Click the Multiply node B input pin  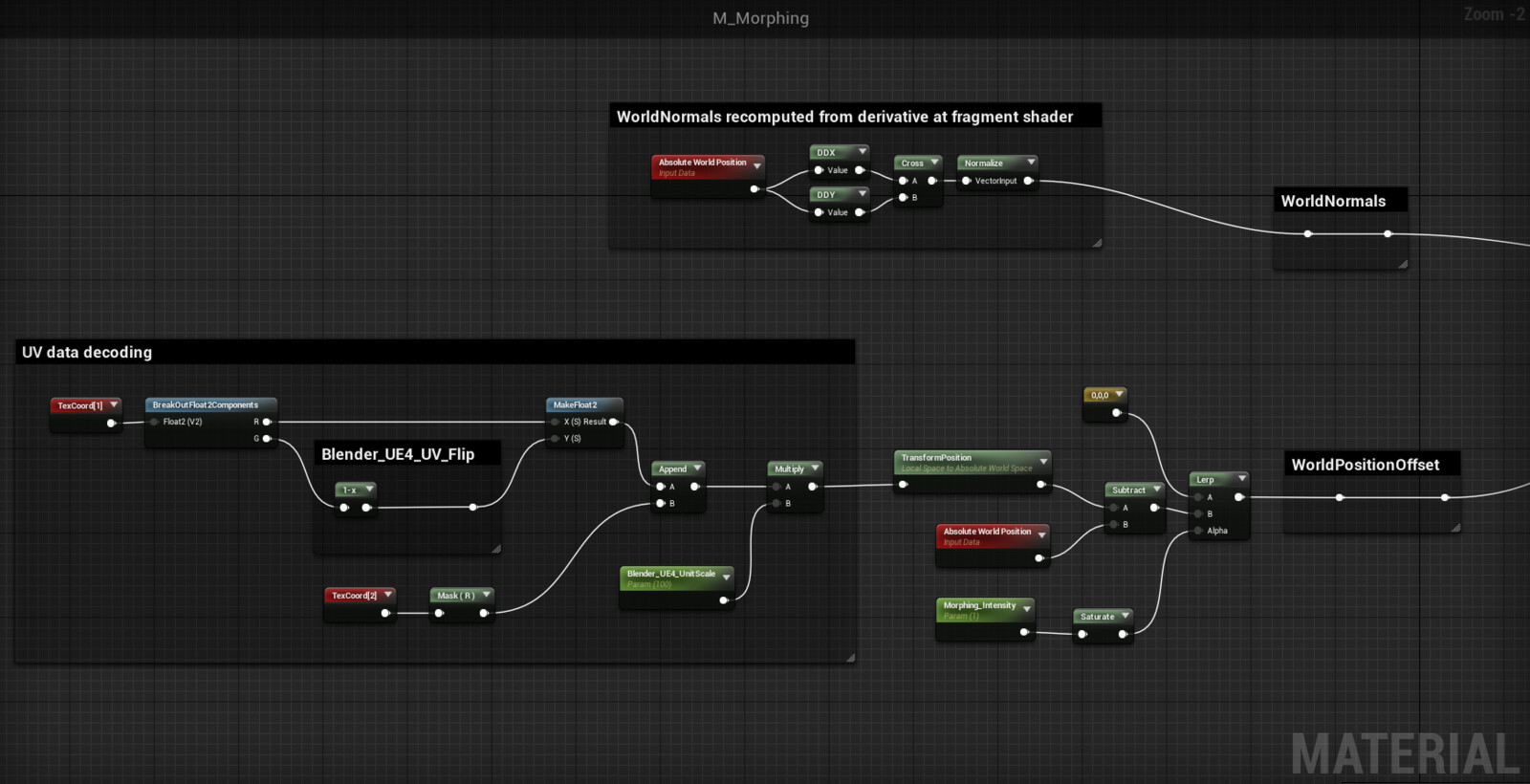pos(776,503)
